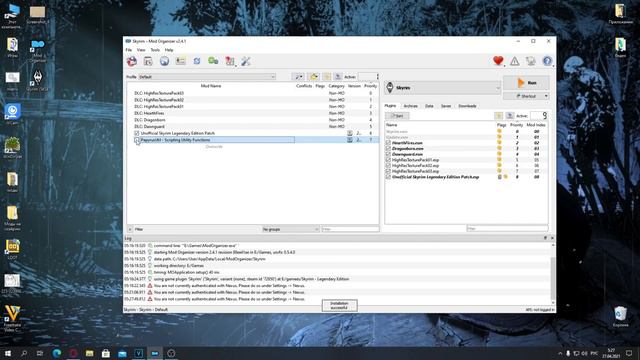Open Recycle Bin on desktop

pos(620,317)
